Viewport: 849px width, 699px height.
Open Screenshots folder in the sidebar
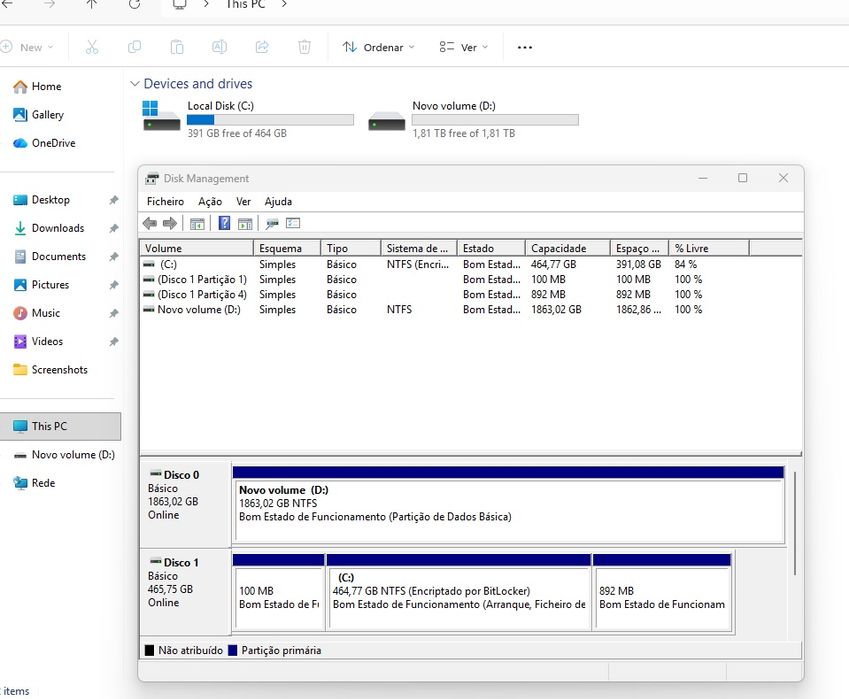pyautogui.click(x=50, y=370)
